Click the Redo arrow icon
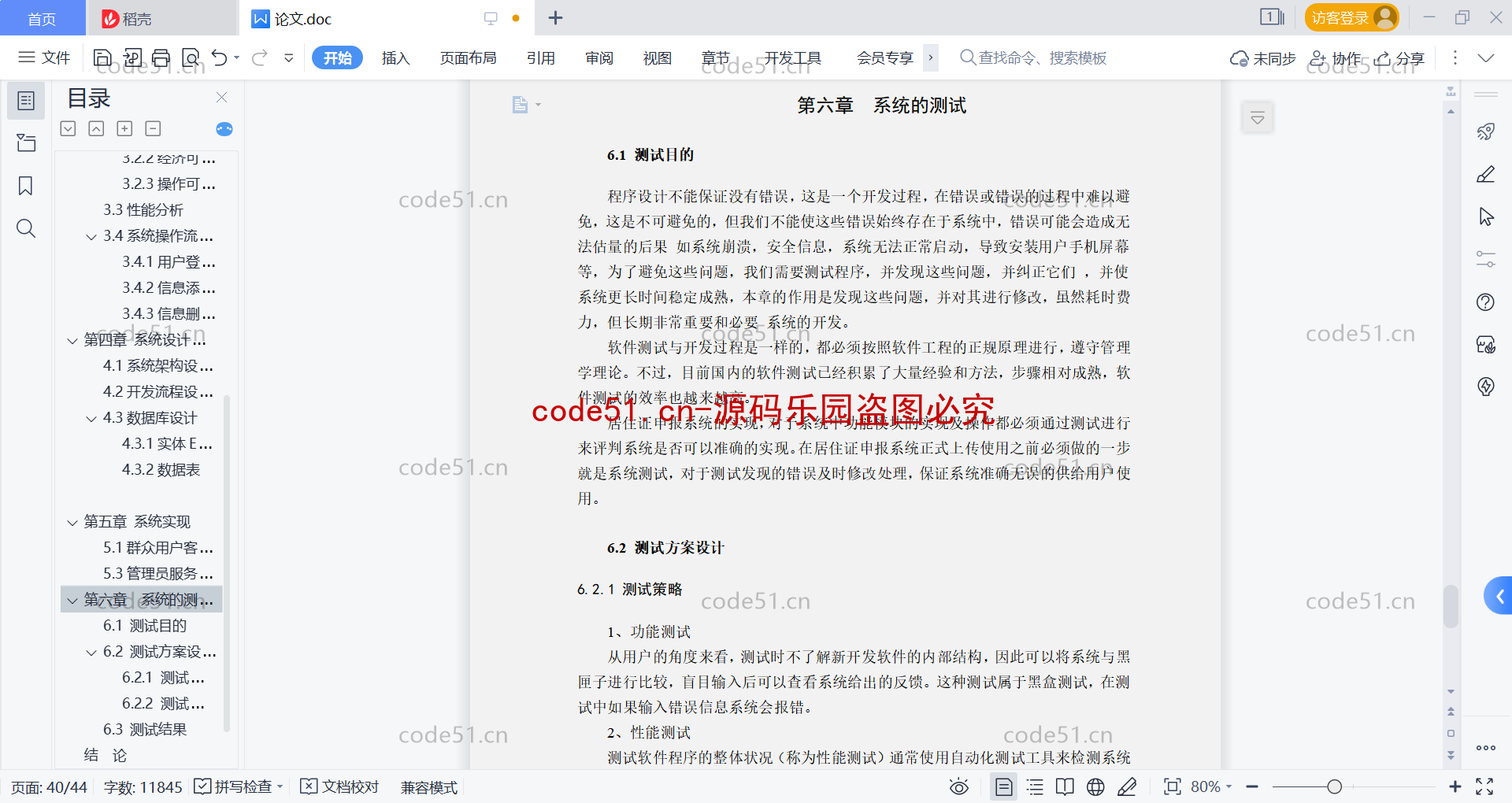Screen dimensions: 1512x803 pos(260,57)
